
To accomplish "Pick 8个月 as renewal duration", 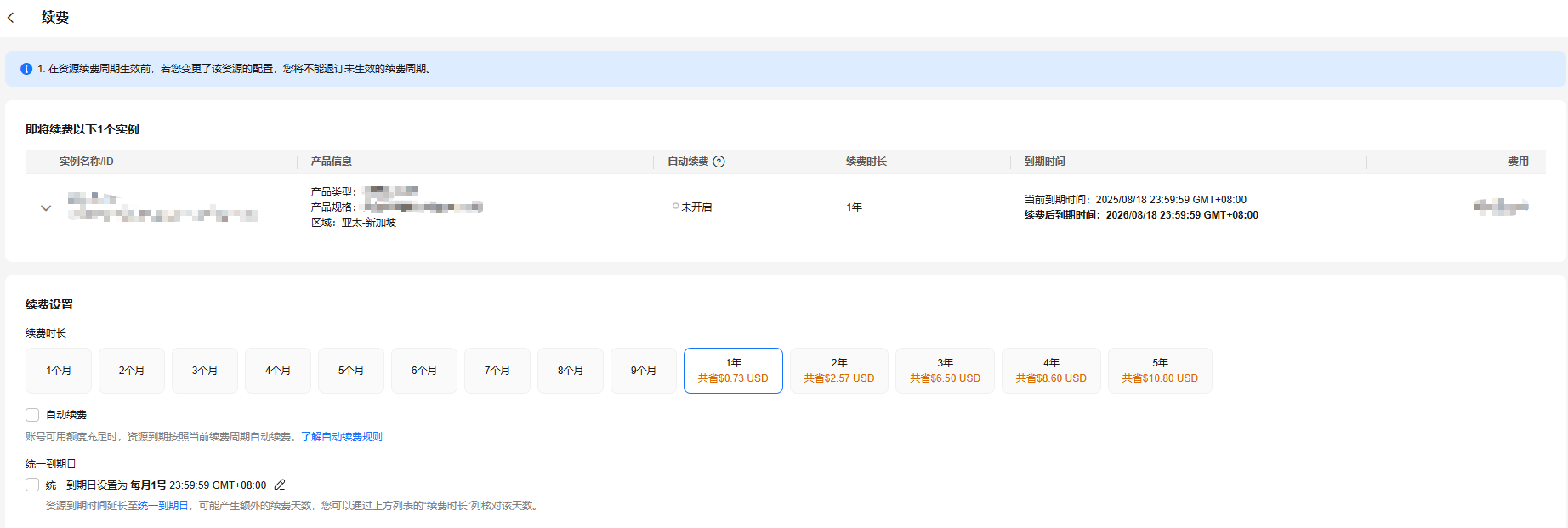I will pyautogui.click(x=571, y=371).
